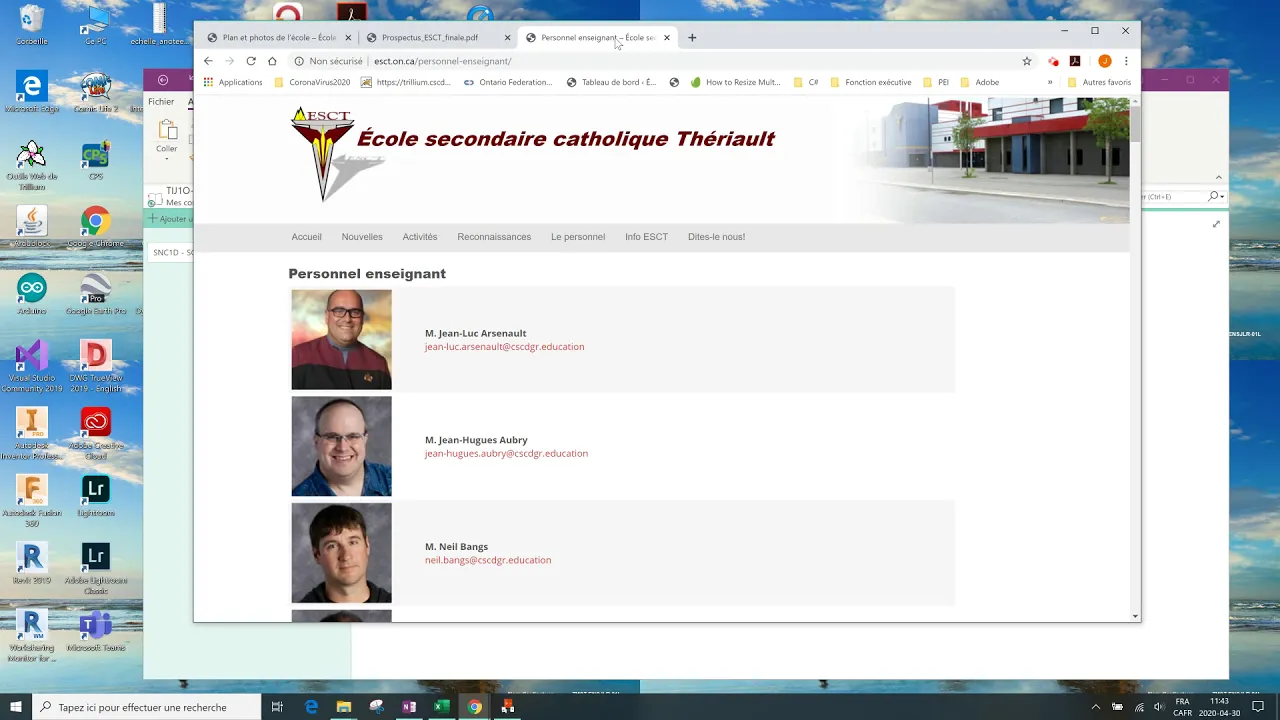Viewport: 1280px width, 720px height.
Task: Open the orange Chrome profile avatar
Action: (x=1105, y=61)
